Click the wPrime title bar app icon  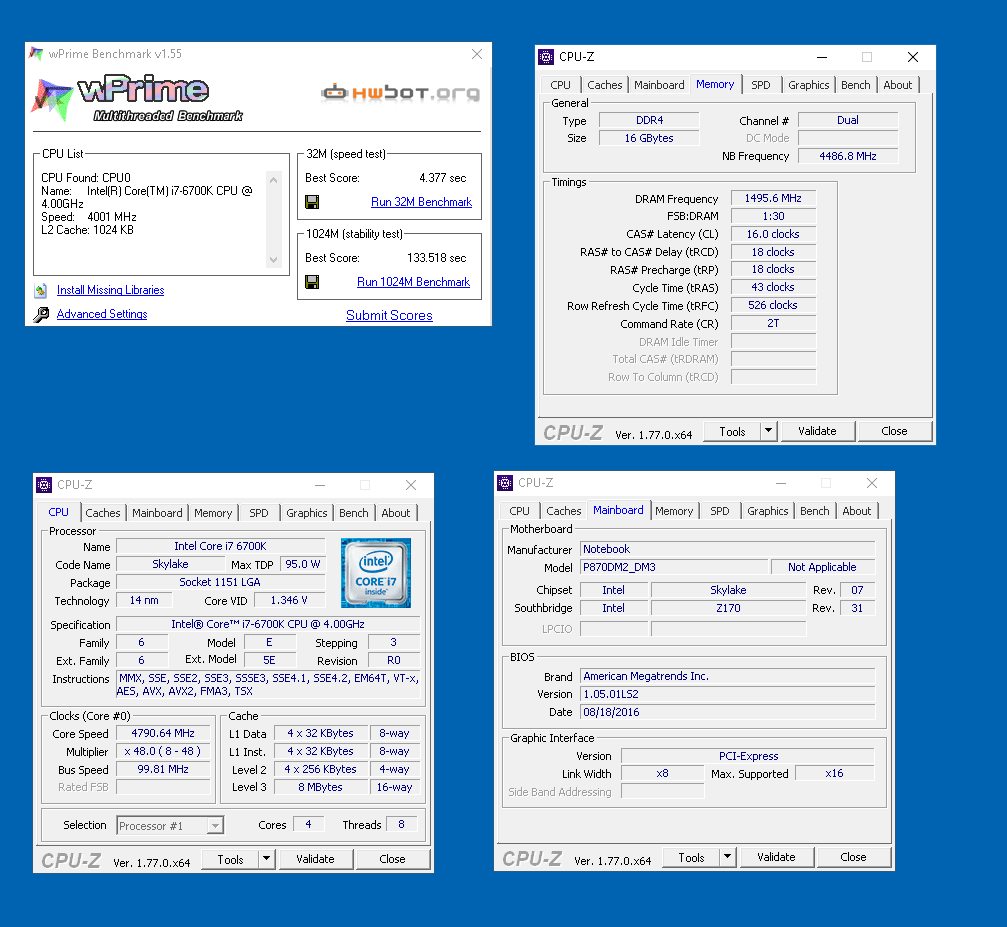36,54
